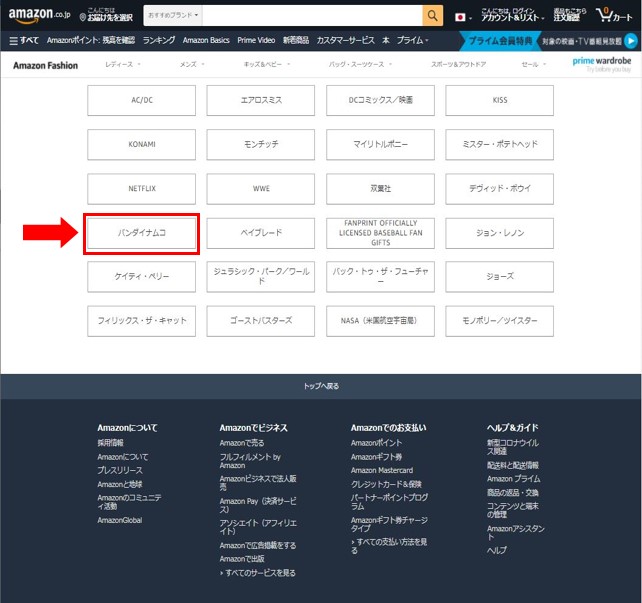Select the ランキング nav item

[x=158, y=40]
